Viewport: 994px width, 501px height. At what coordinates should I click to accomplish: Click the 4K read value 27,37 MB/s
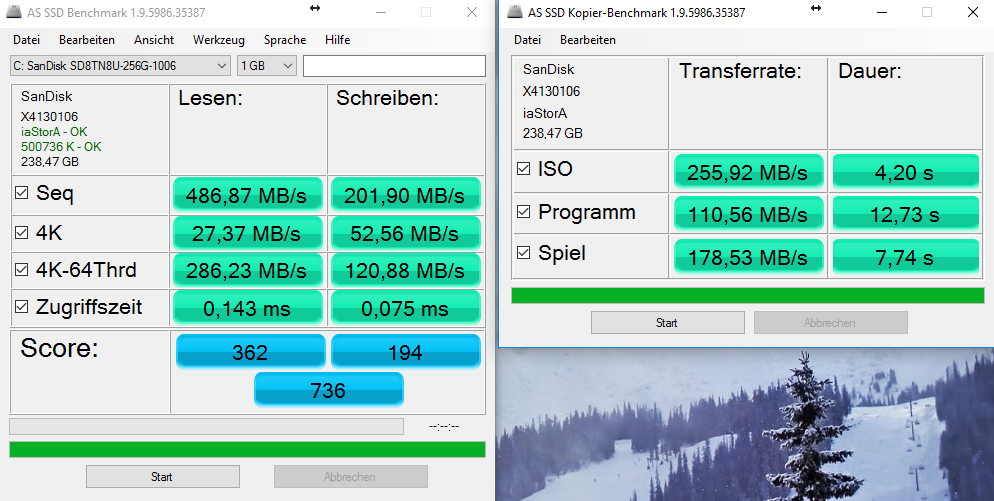pyautogui.click(x=247, y=233)
